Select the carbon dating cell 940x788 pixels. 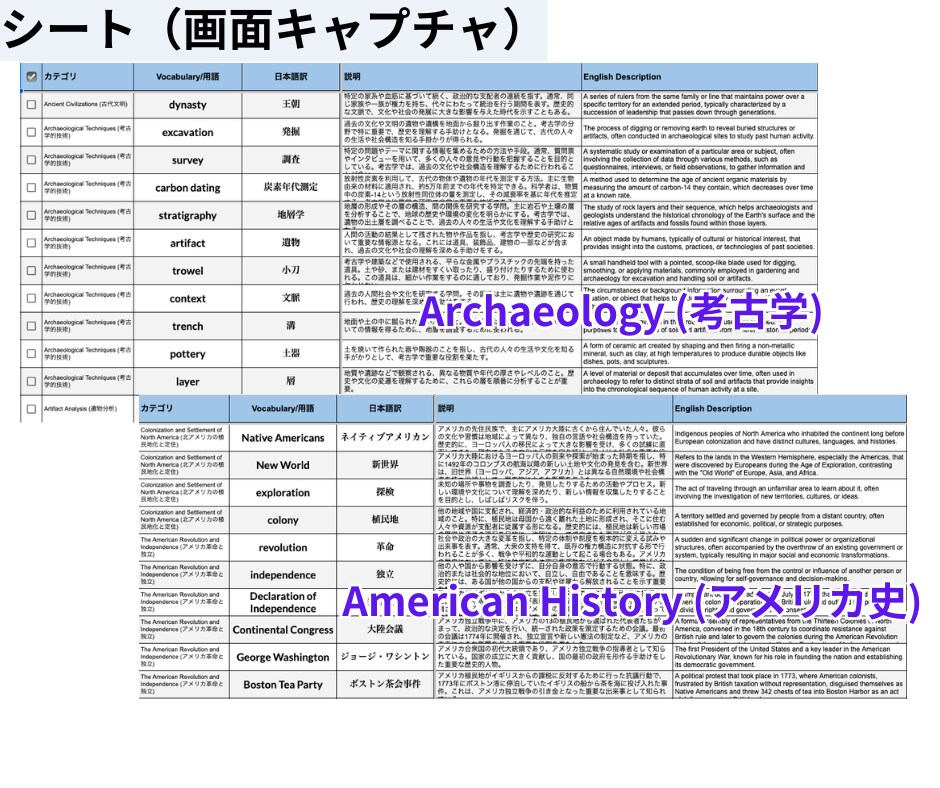188,187
